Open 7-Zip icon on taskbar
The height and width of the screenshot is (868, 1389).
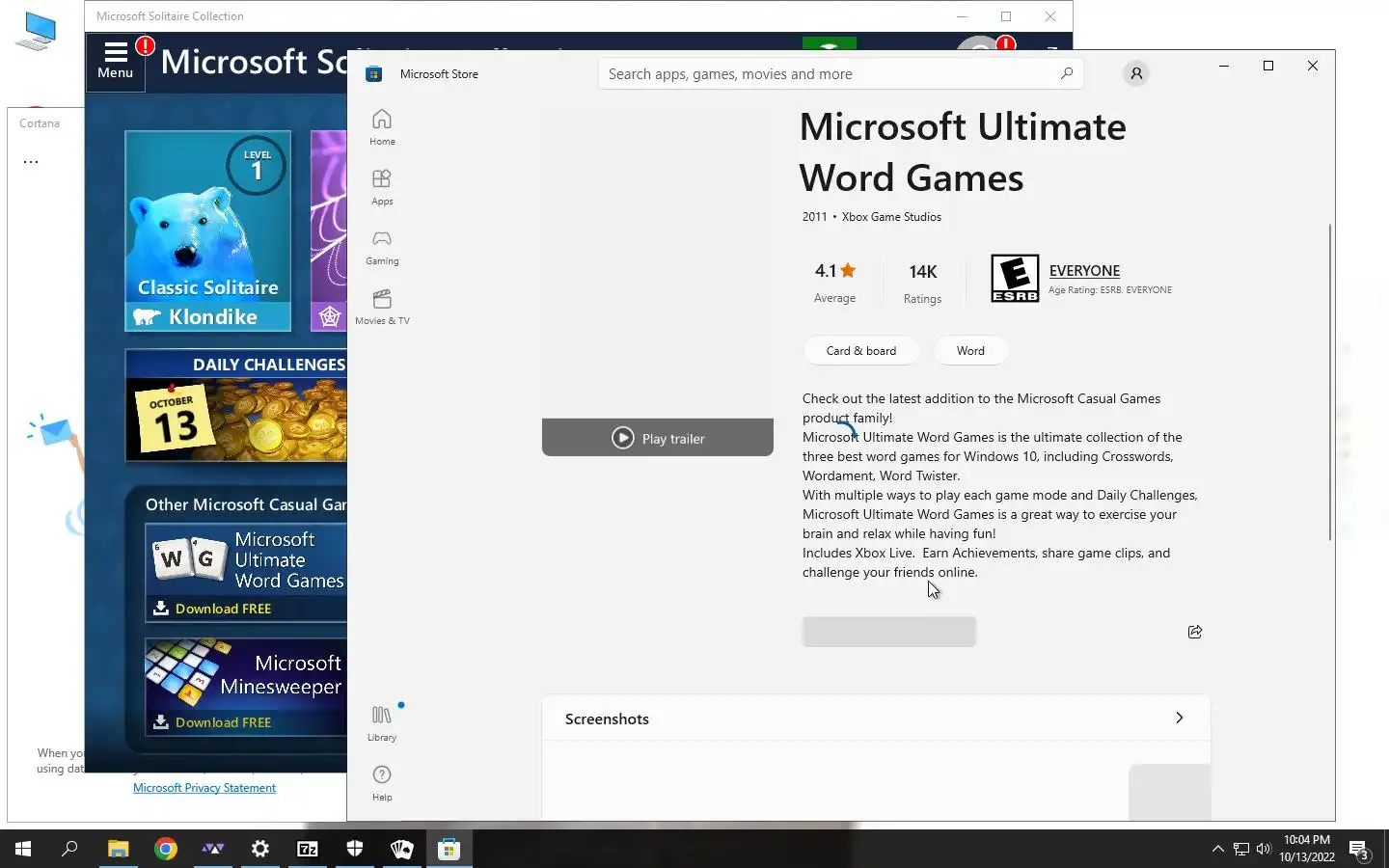[x=308, y=849]
